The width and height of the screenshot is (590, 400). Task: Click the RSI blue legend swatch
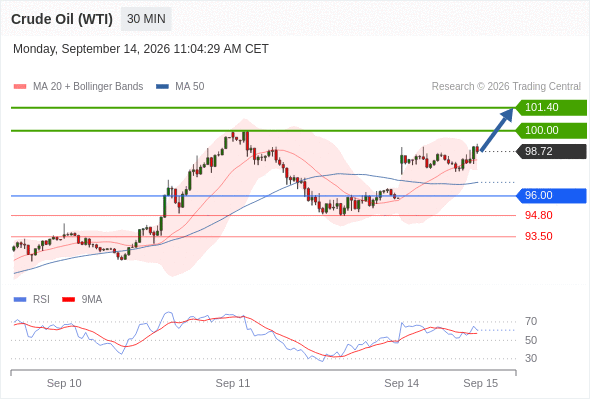20,300
